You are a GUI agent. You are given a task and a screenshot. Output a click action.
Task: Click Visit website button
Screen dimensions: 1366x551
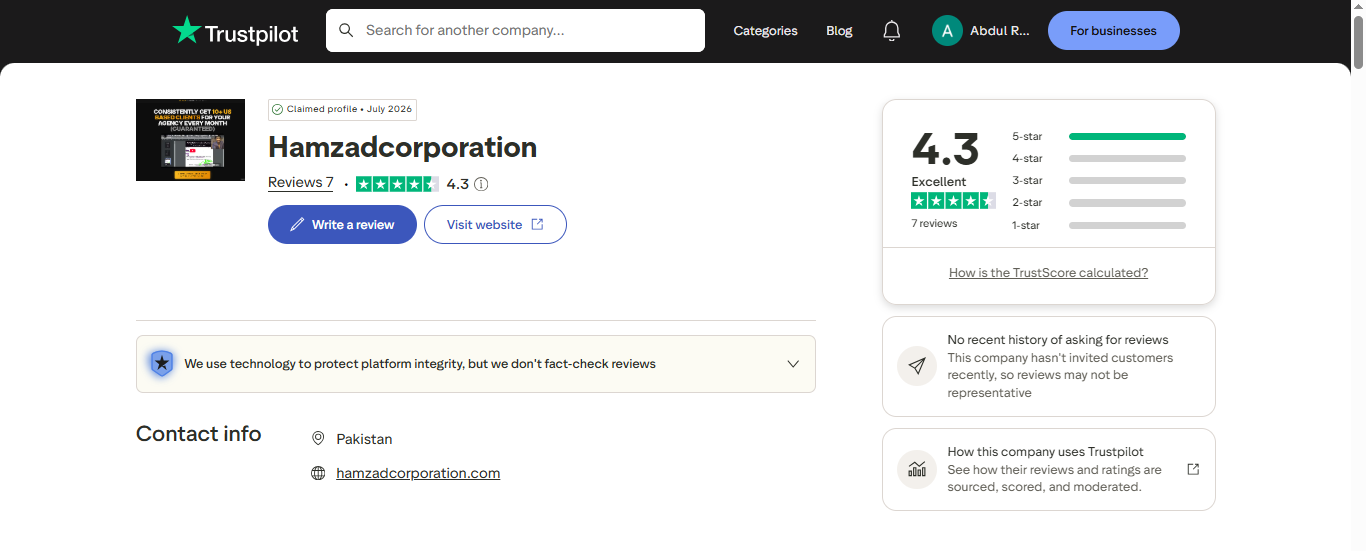pyautogui.click(x=495, y=225)
